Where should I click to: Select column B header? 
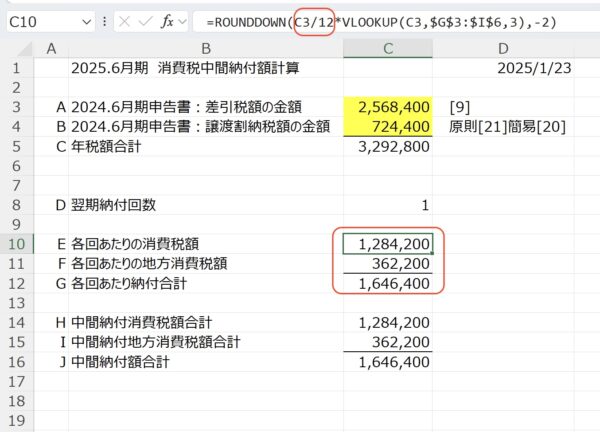click(206, 49)
